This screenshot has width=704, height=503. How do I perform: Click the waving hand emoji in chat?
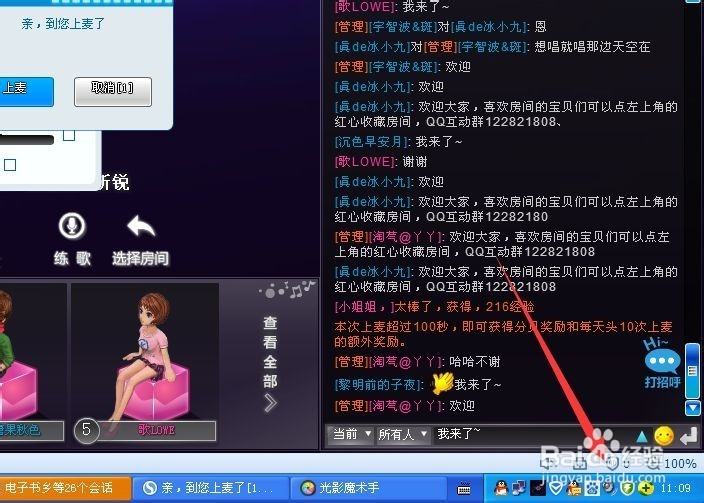click(442, 383)
